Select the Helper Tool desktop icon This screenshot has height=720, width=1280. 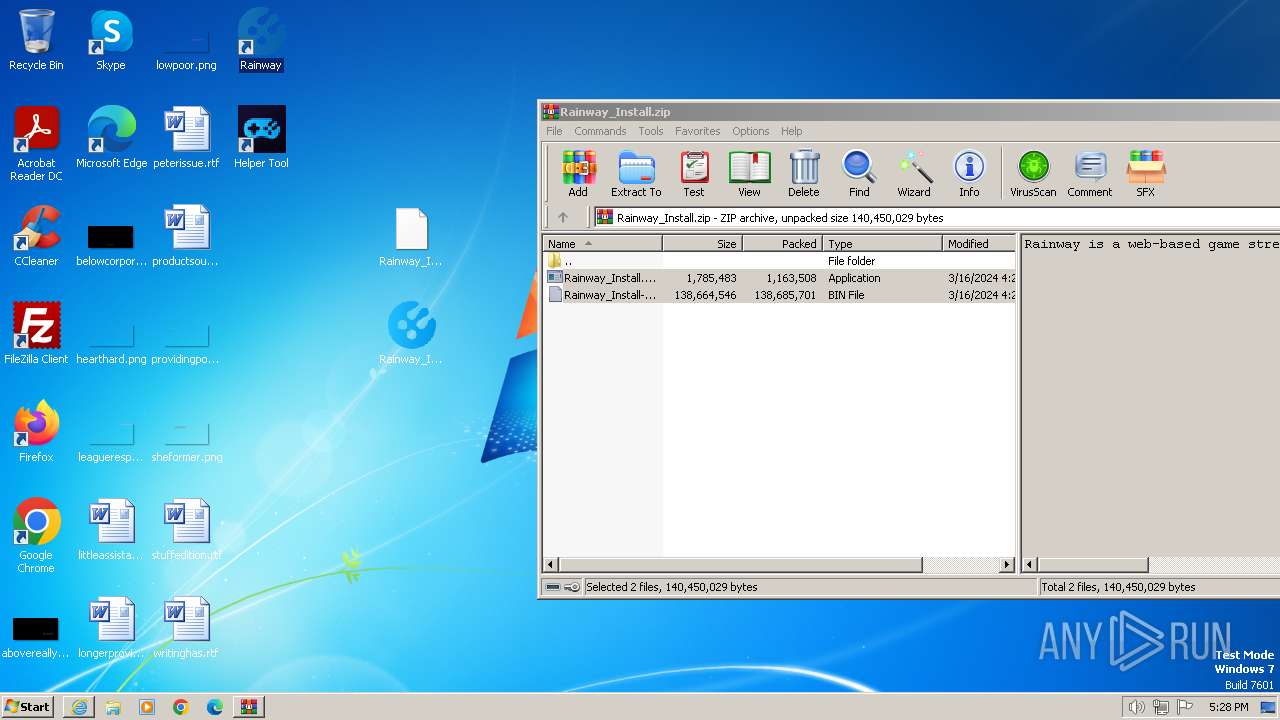click(261, 138)
